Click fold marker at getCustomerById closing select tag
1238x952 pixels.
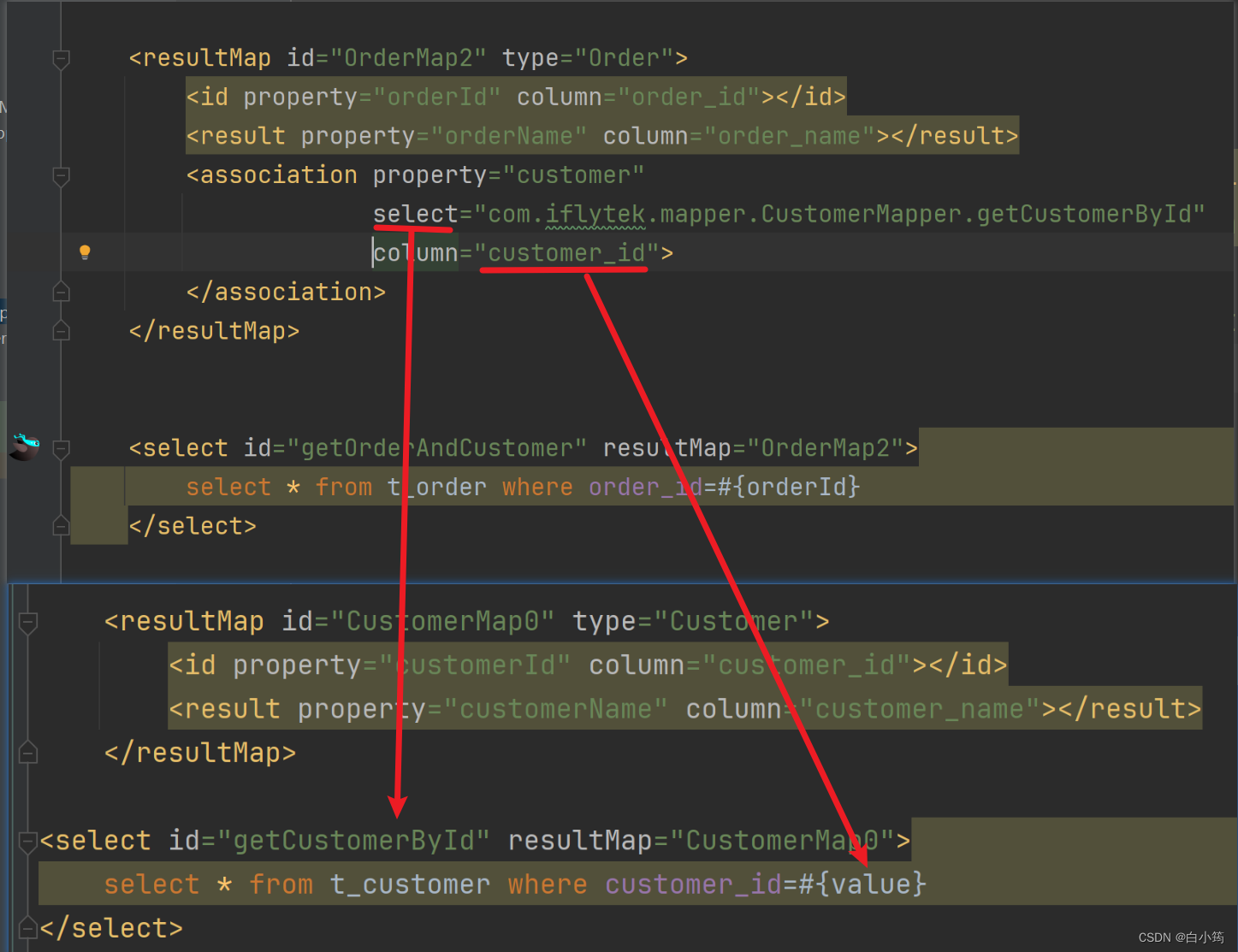point(28,927)
